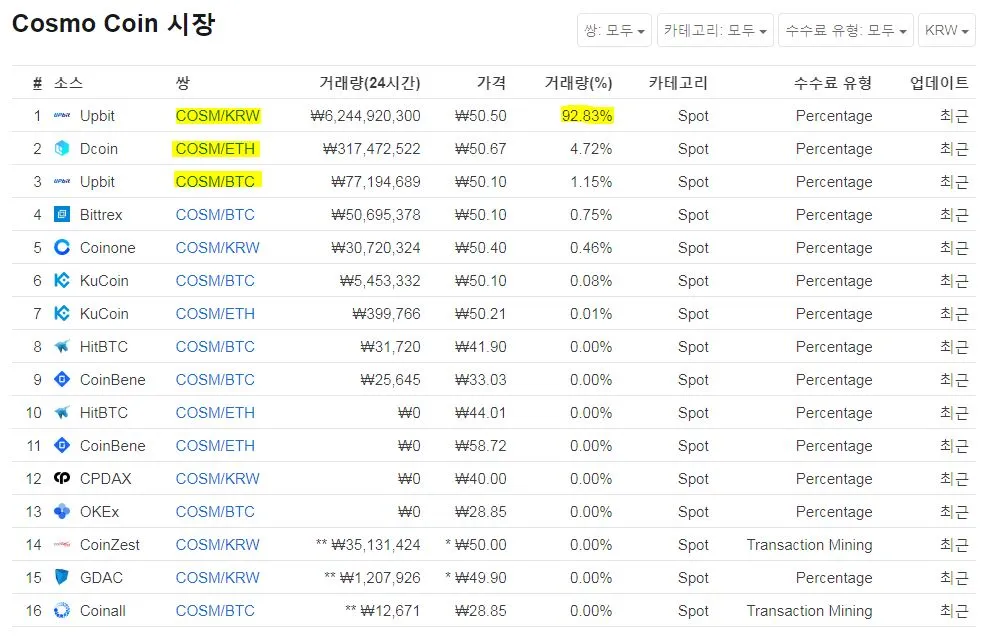Screen dimensions: 994x640
Task: Open CoinZest COSM/KRW pair link
Action: point(217,544)
